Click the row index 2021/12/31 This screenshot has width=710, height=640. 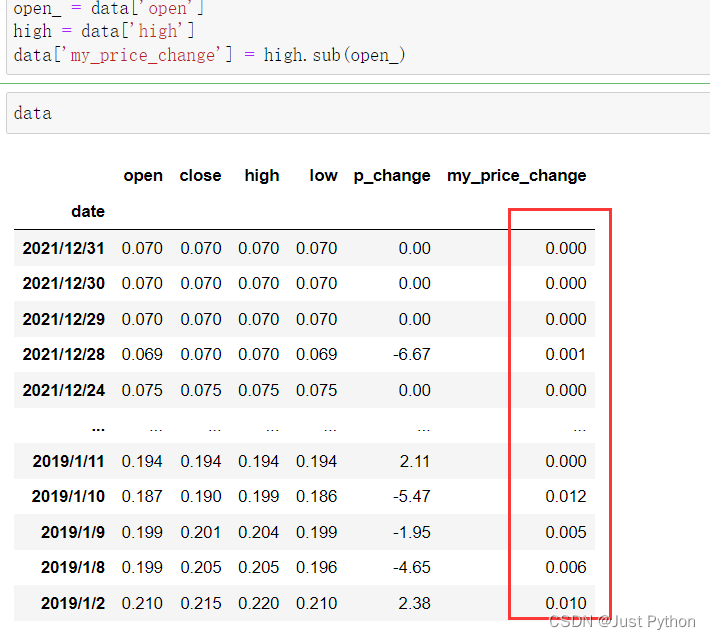[x=63, y=248]
